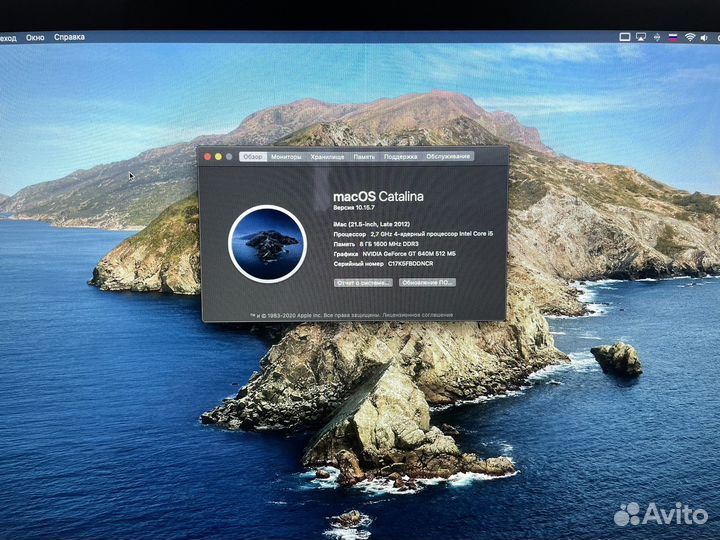
Task: Close the About This Mac window
Action: pos(207,157)
